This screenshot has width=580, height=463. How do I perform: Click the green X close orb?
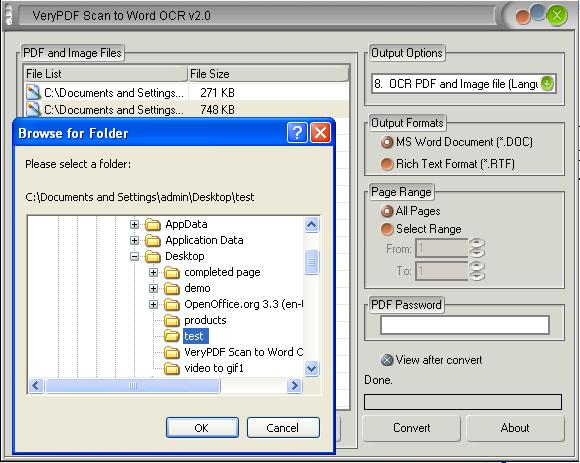(x=557, y=16)
